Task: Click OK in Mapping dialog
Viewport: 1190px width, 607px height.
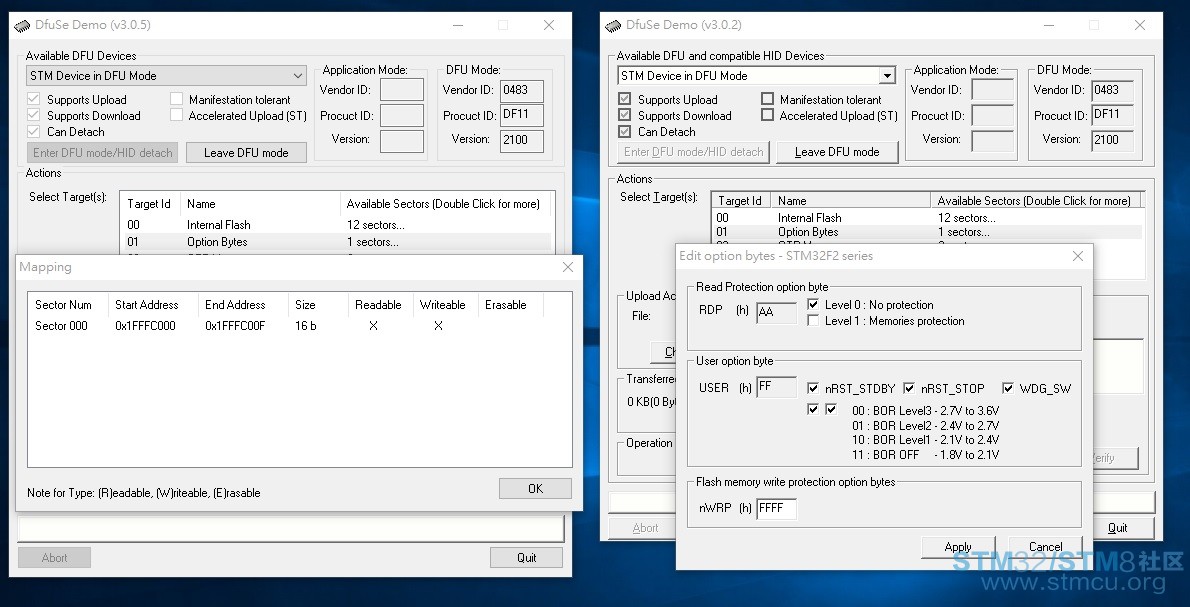Action: (535, 489)
